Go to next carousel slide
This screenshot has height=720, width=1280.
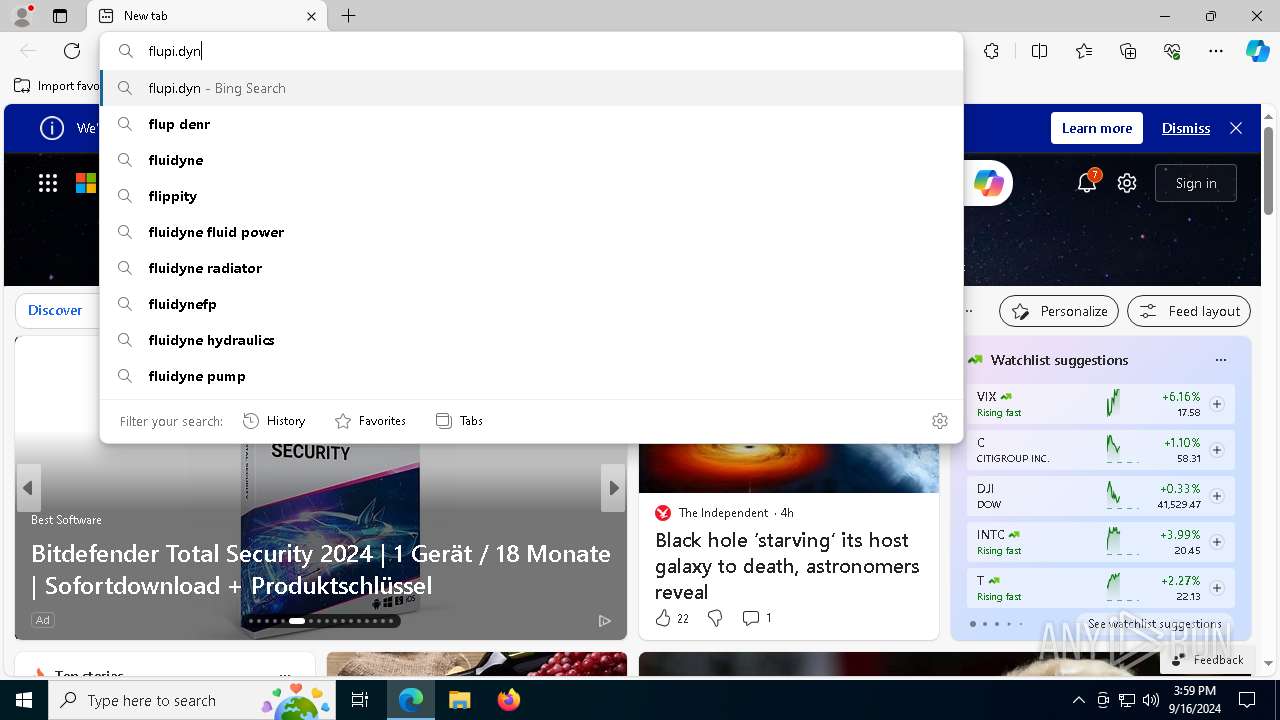click(613, 488)
